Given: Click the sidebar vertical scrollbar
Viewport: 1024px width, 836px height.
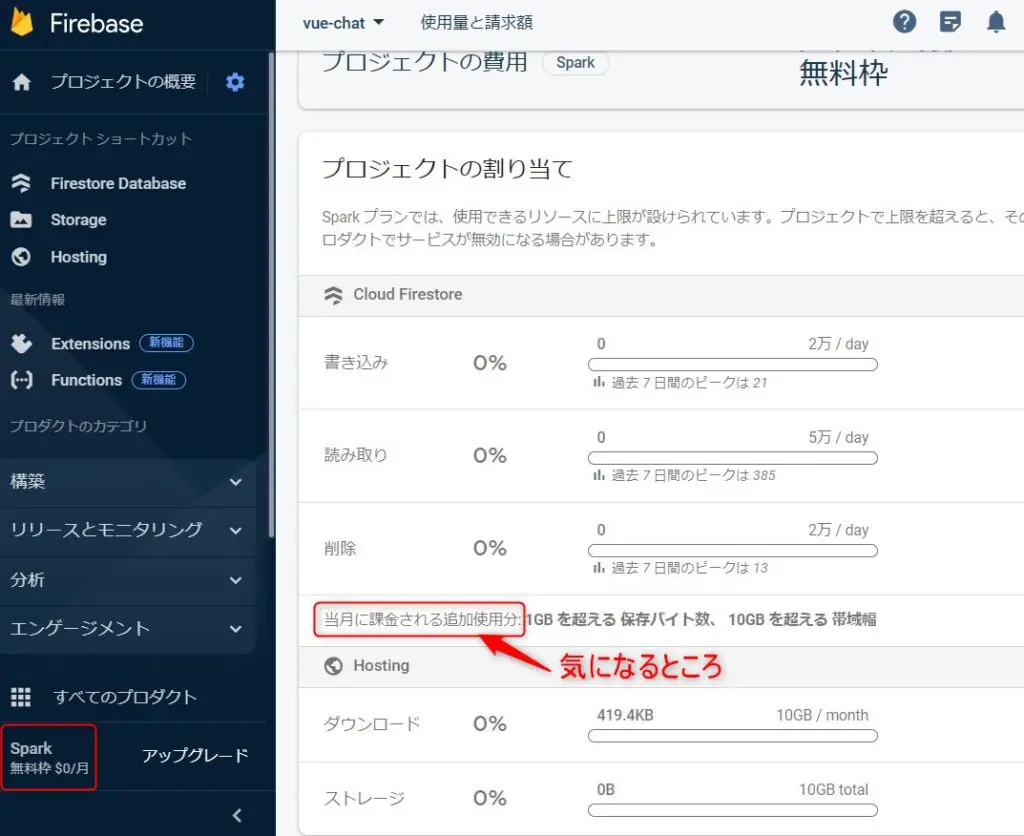Looking at the screenshot, I should point(271,294).
